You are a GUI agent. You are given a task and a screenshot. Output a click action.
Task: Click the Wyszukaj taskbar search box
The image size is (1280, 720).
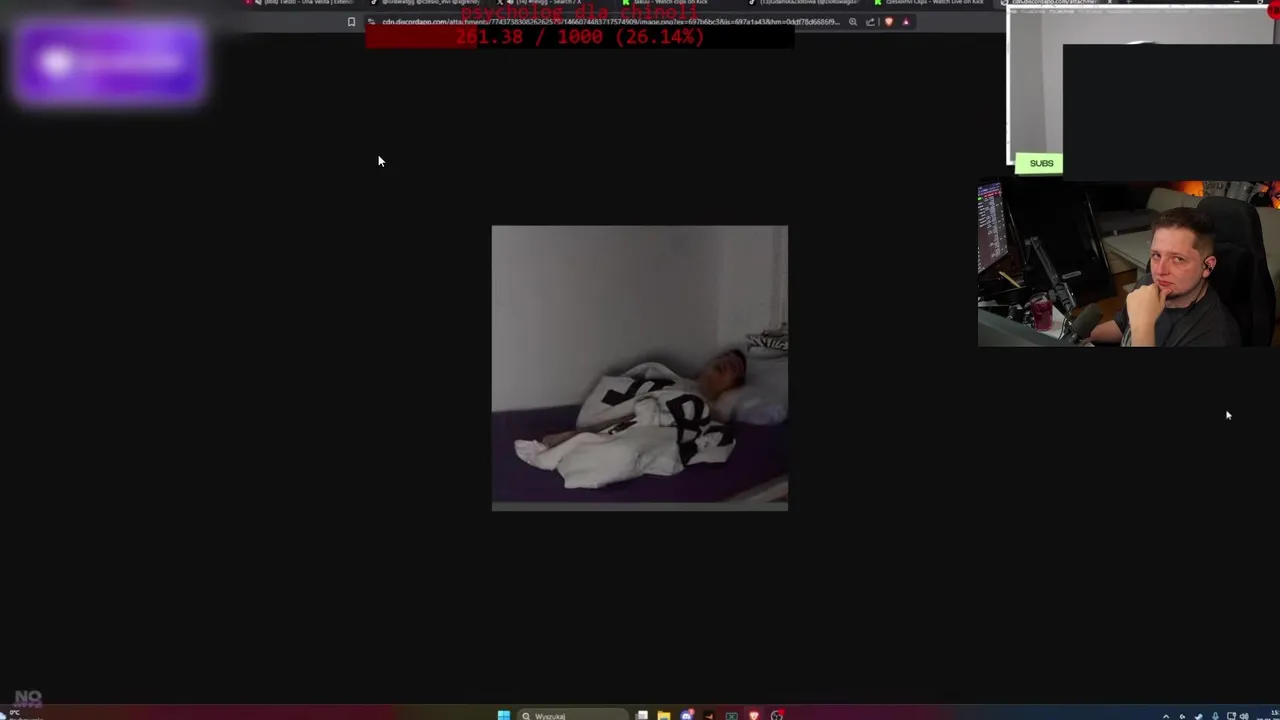pos(572,715)
